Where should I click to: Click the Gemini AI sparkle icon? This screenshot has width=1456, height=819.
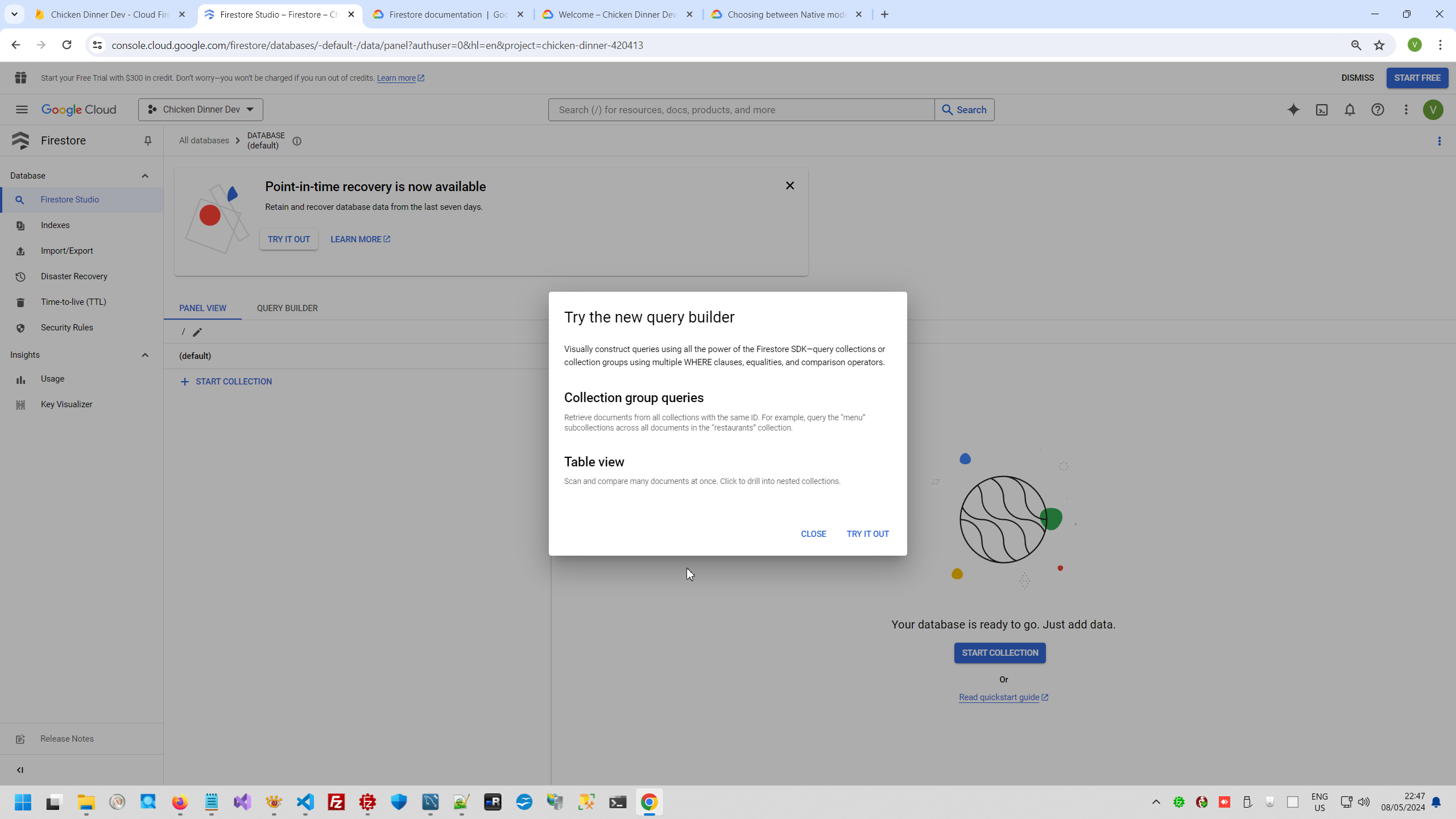click(1293, 110)
